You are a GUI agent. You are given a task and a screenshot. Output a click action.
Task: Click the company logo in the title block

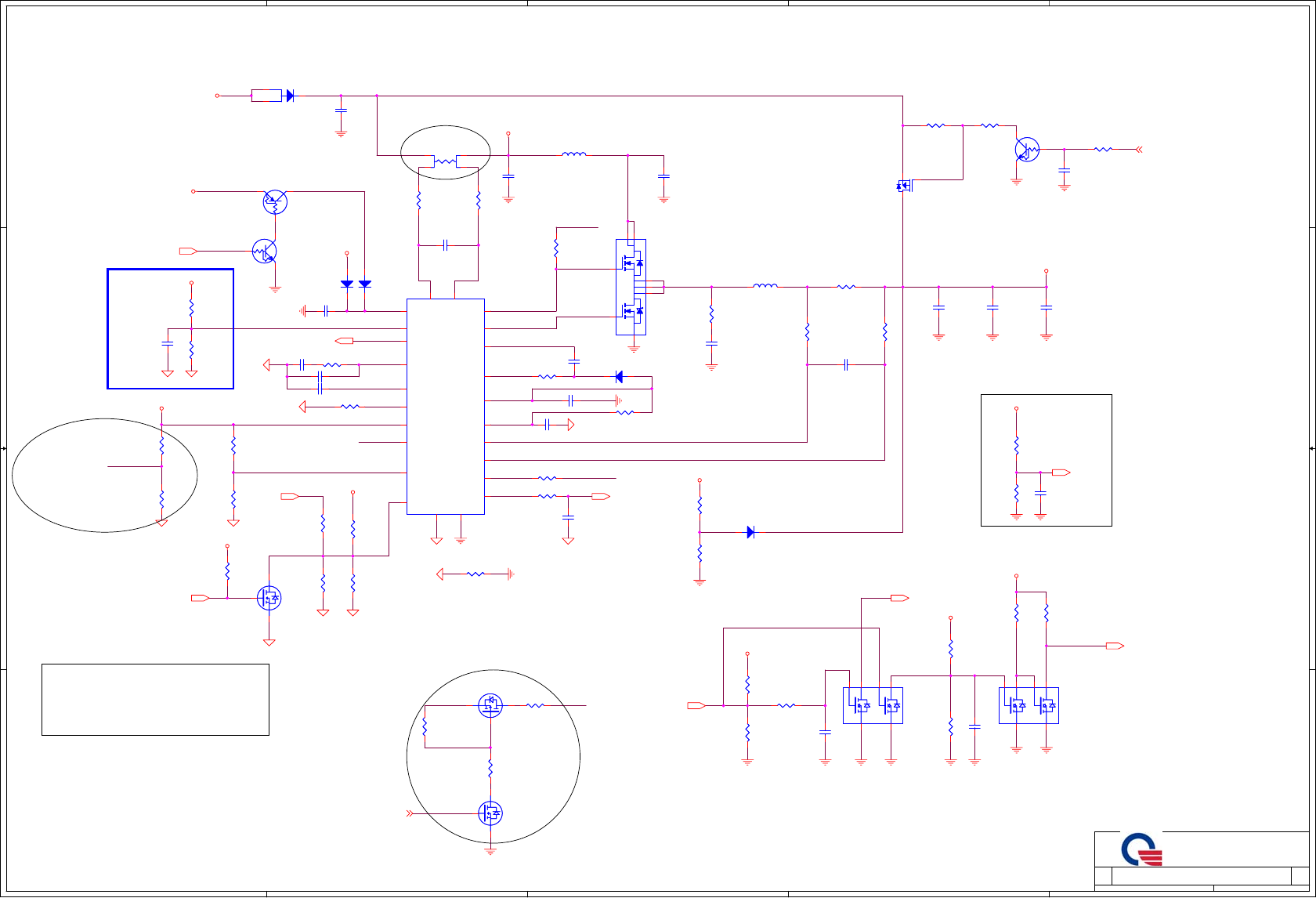(x=1141, y=849)
